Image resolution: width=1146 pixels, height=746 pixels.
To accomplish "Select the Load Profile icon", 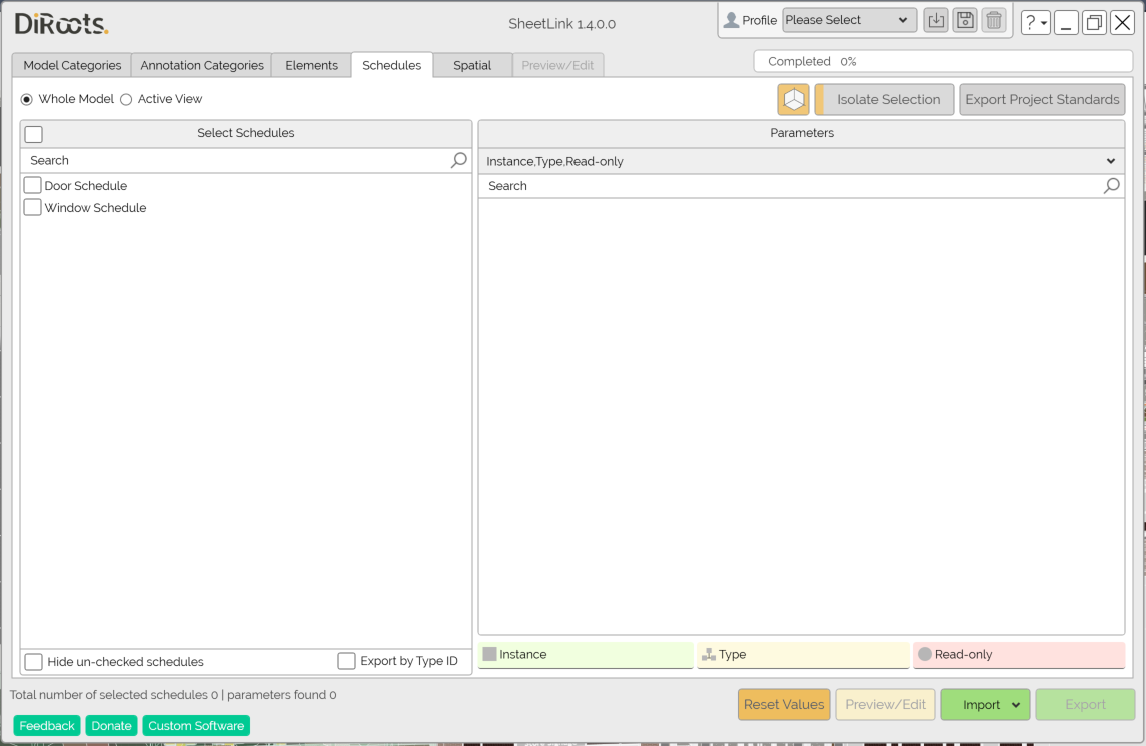I will [x=936, y=19].
